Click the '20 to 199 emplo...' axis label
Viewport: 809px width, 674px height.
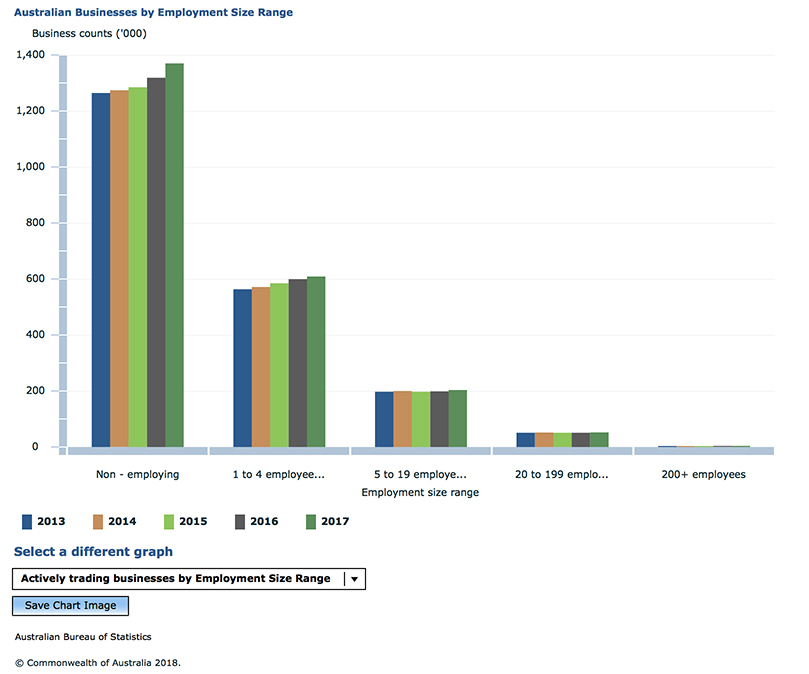(561, 475)
